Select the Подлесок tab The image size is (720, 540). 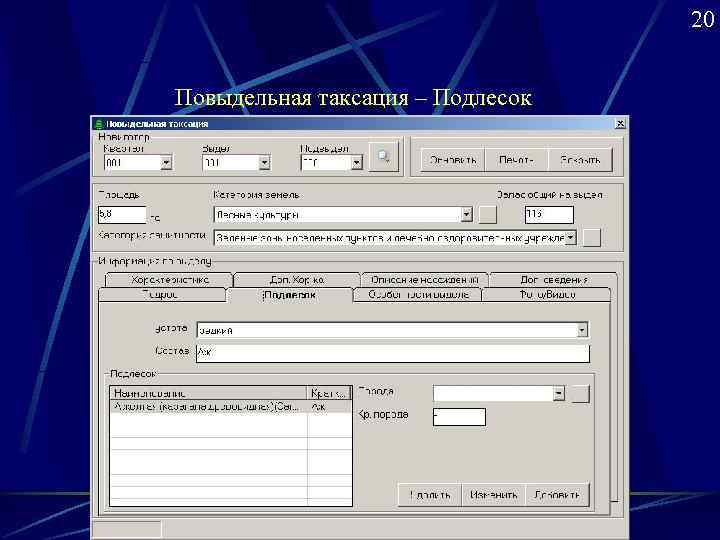[x=290, y=295]
